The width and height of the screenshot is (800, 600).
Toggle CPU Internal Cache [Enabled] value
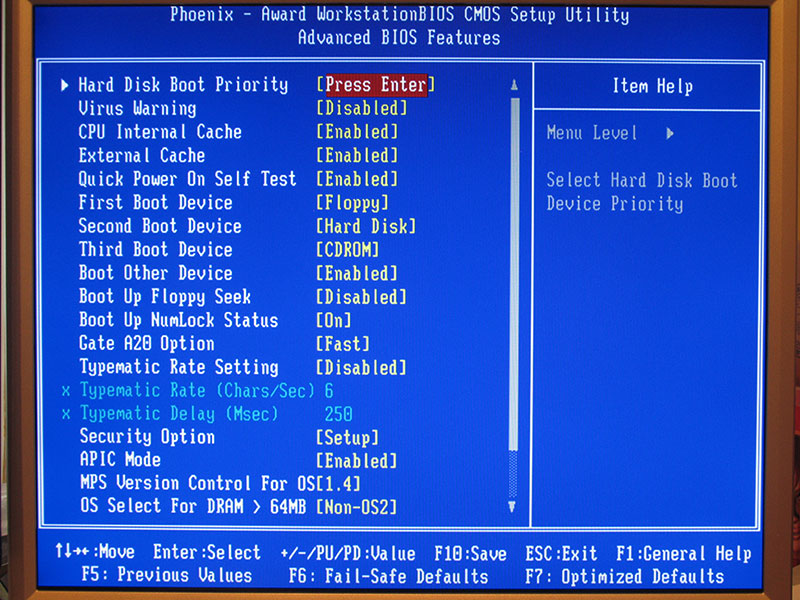(x=357, y=132)
